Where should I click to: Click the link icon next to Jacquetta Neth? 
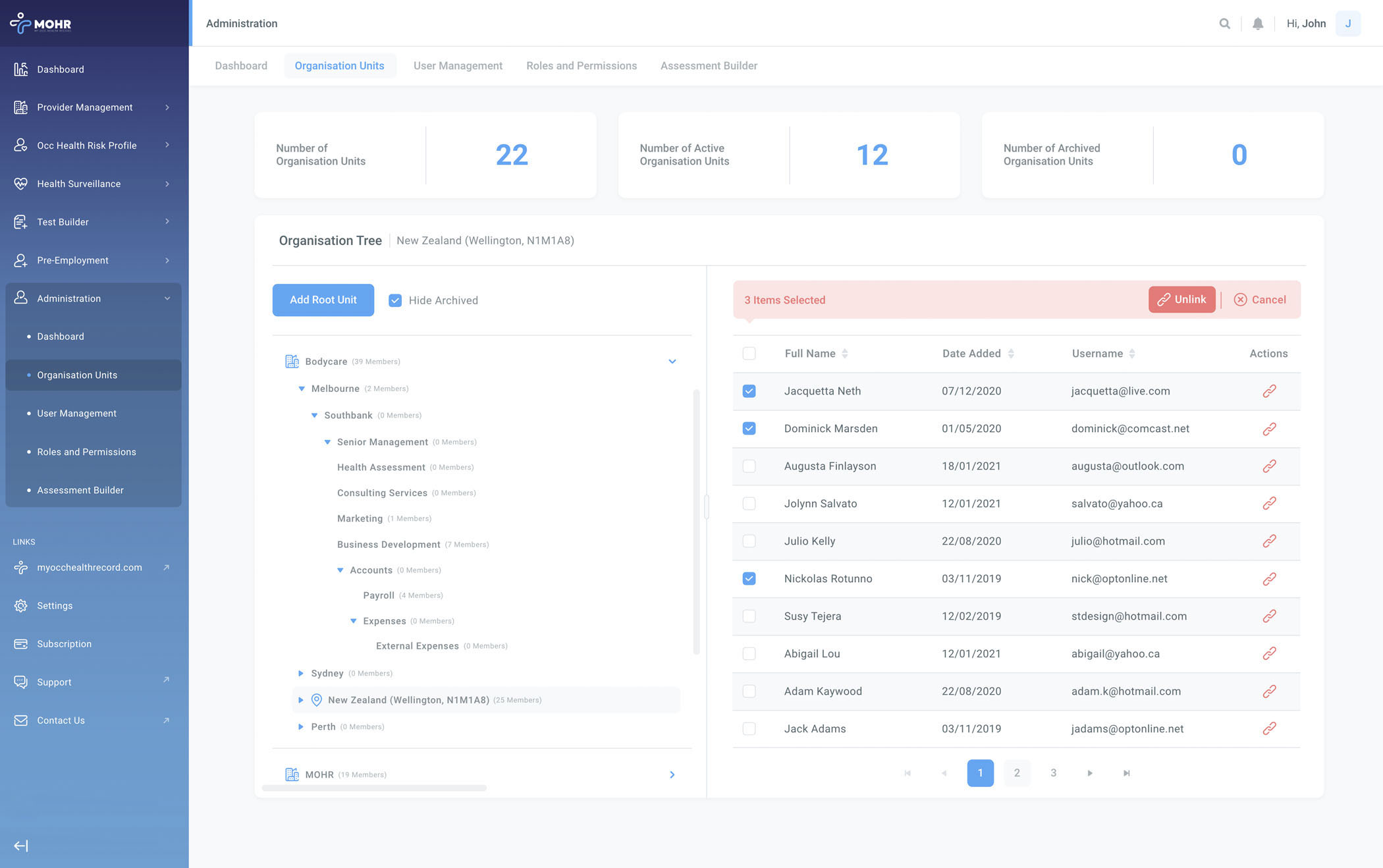pyautogui.click(x=1269, y=391)
